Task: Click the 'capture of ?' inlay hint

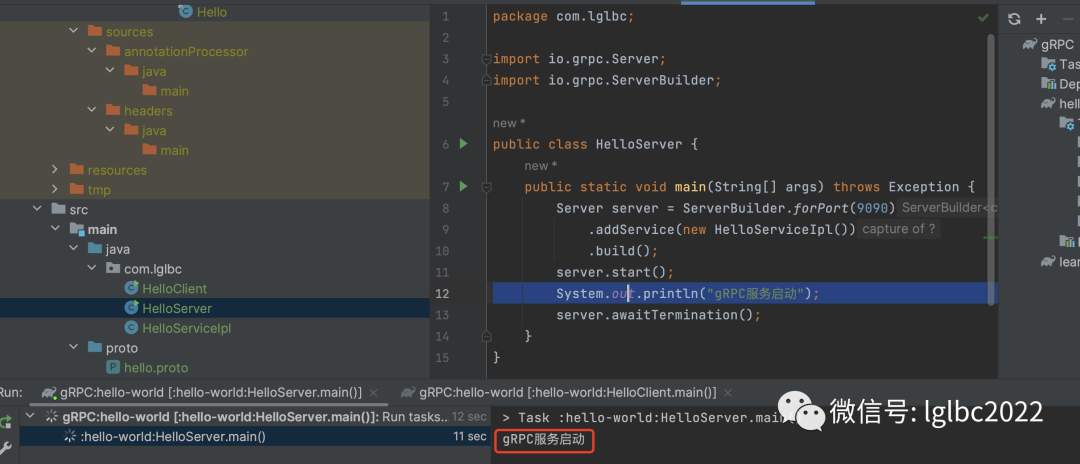Action: pos(899,229)
